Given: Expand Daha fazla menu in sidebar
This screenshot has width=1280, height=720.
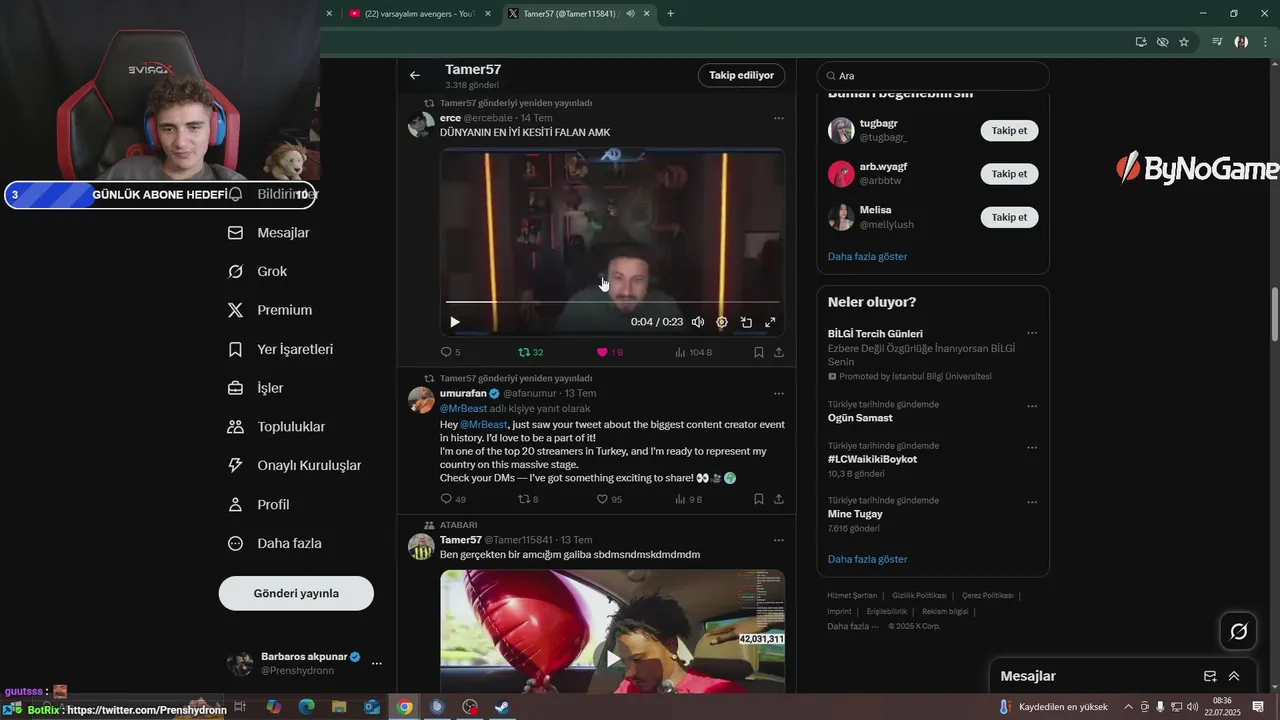Looking at the screenshot, I should point(275,543).
